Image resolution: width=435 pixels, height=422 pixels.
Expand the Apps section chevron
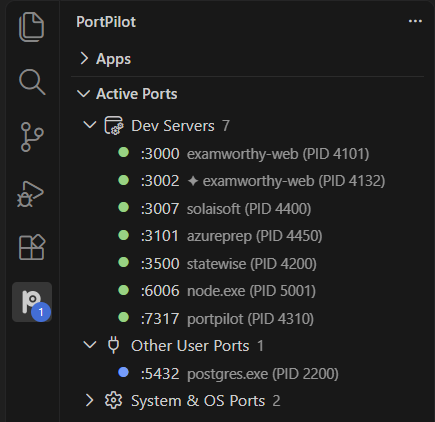point(84,58)
